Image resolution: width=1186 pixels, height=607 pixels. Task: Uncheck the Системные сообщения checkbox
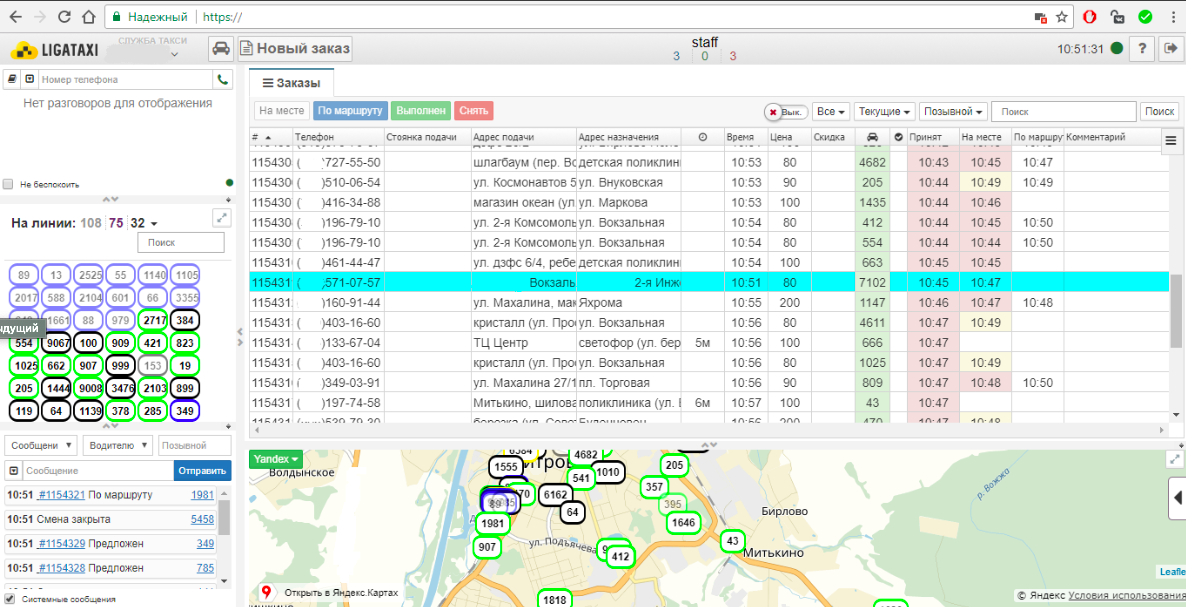[x=9, y=599]
